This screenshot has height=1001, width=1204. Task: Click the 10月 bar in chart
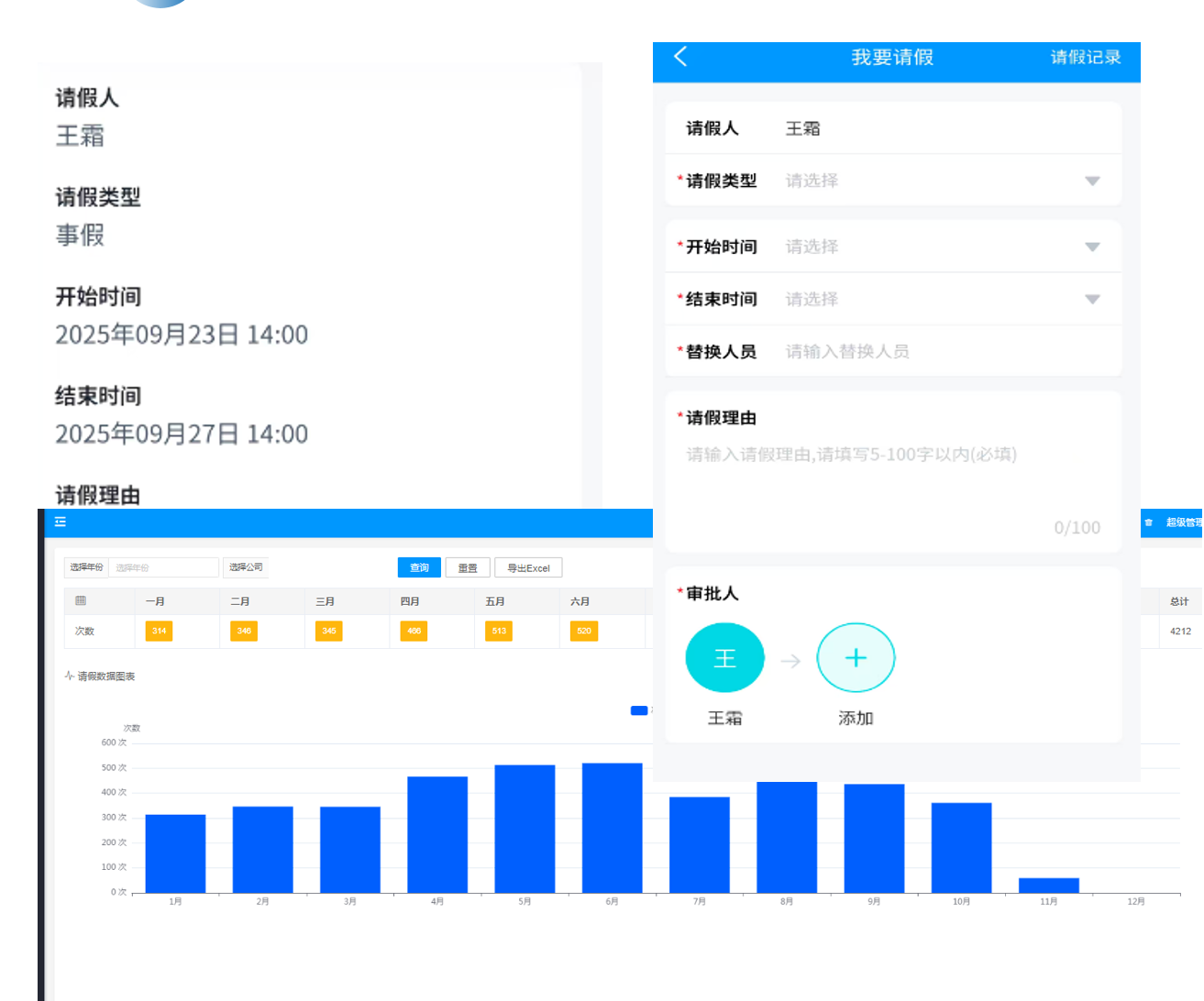click(x=961, y=848)
